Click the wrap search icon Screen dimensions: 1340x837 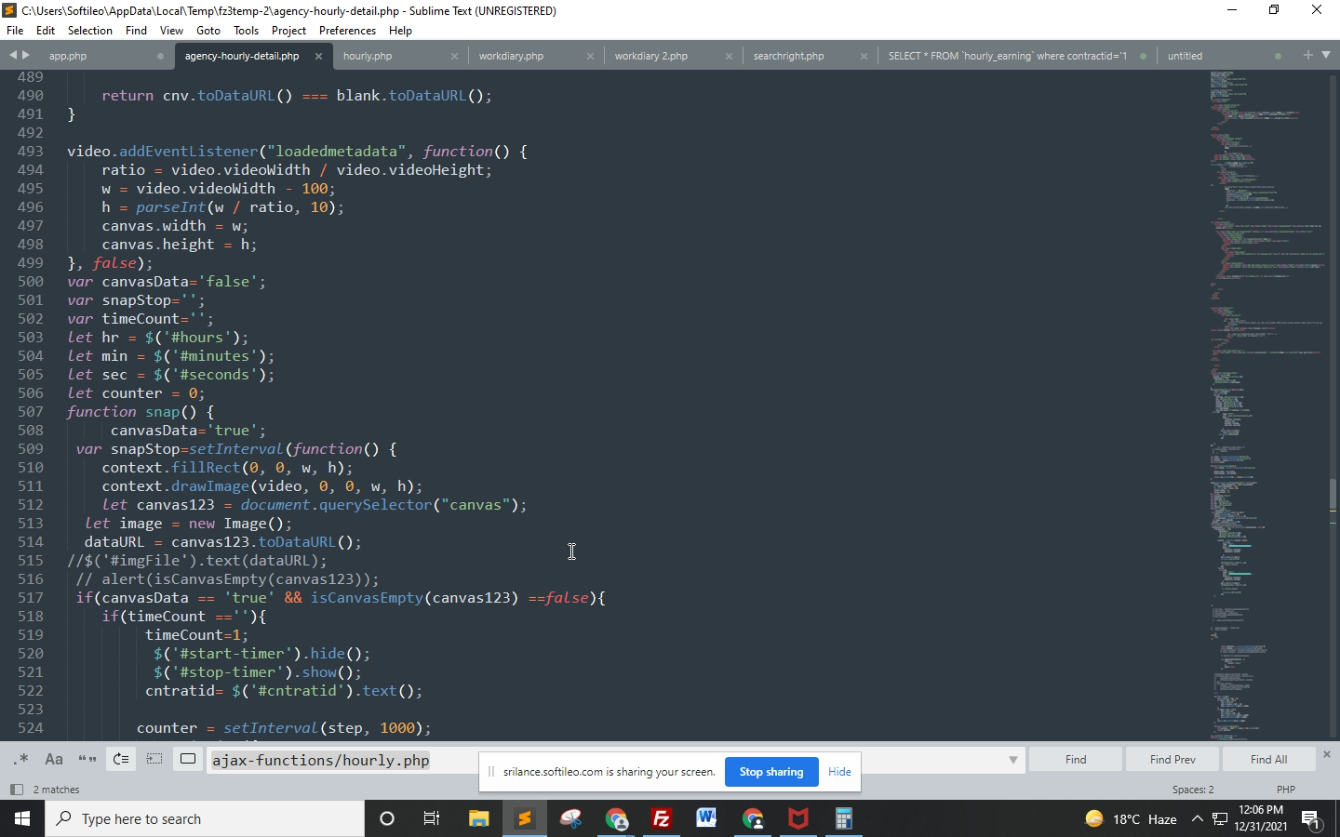120,759
